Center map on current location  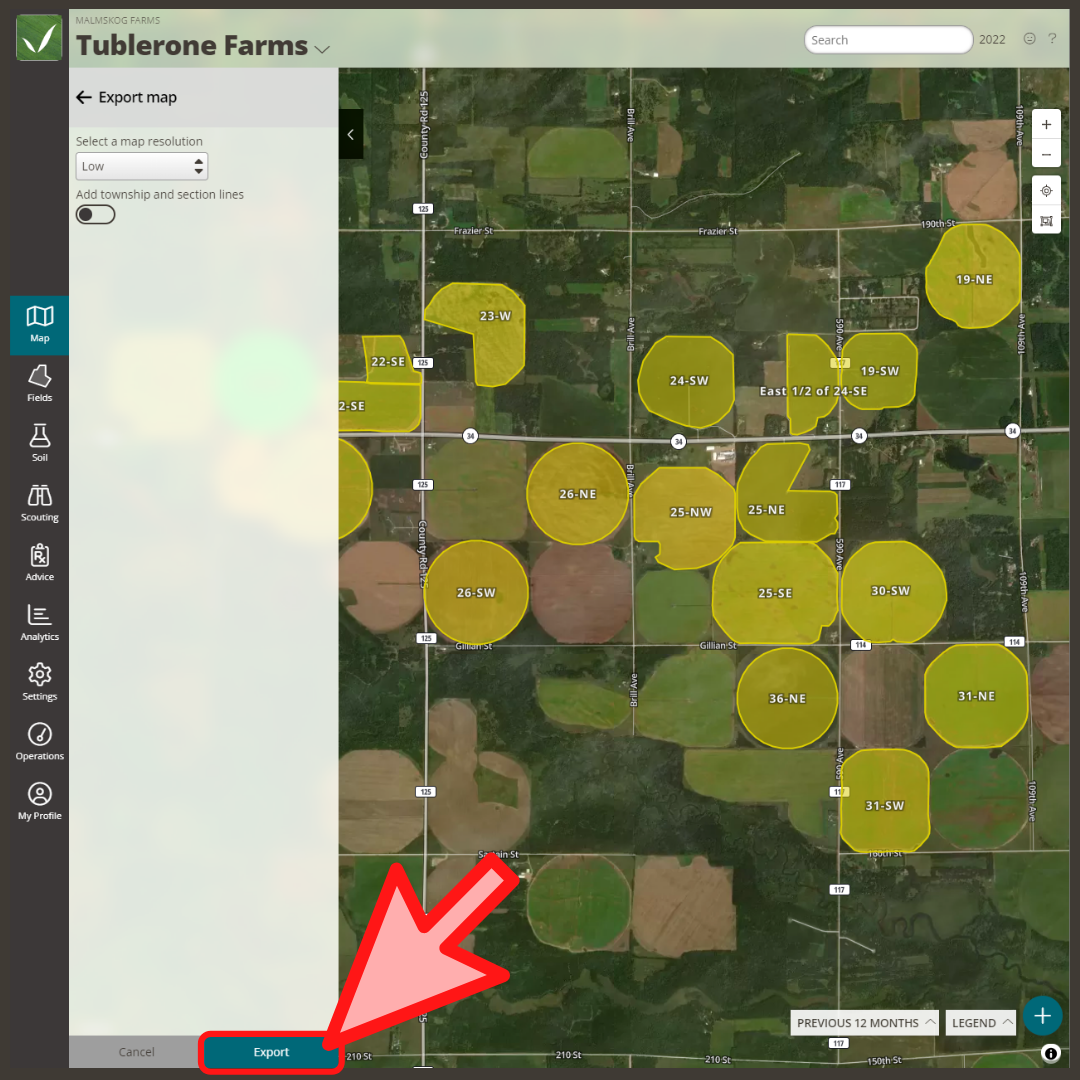tap(1046, 191)
